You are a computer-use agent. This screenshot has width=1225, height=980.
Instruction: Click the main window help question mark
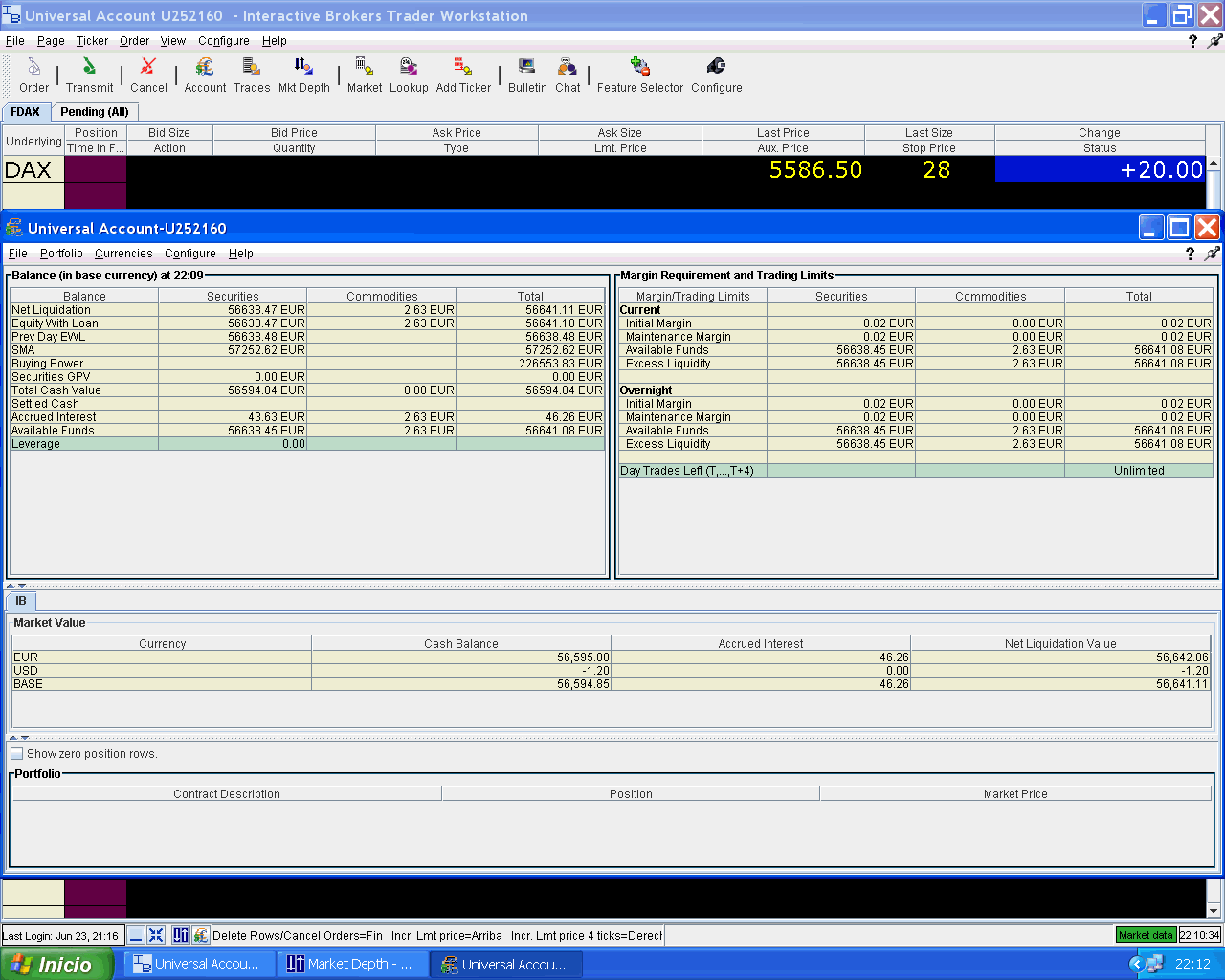[x=1192, y=41]
